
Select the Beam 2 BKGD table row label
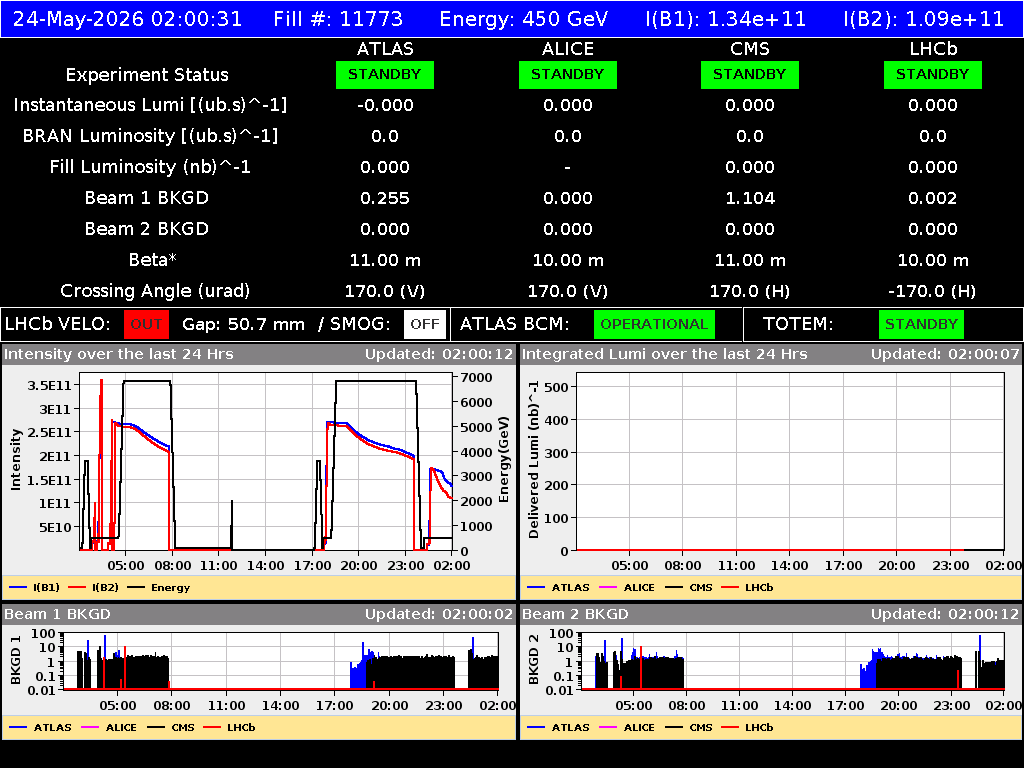click(147, 229)
